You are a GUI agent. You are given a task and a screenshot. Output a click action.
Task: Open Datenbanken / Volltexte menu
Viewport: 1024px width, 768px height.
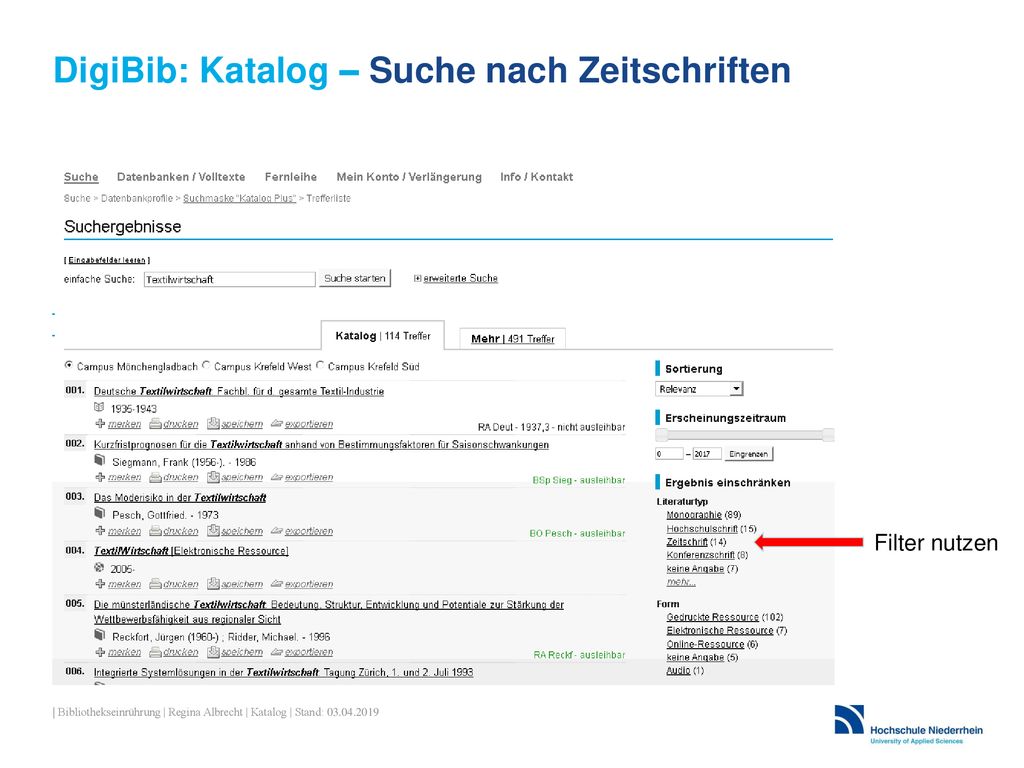[x=181, y=177]
